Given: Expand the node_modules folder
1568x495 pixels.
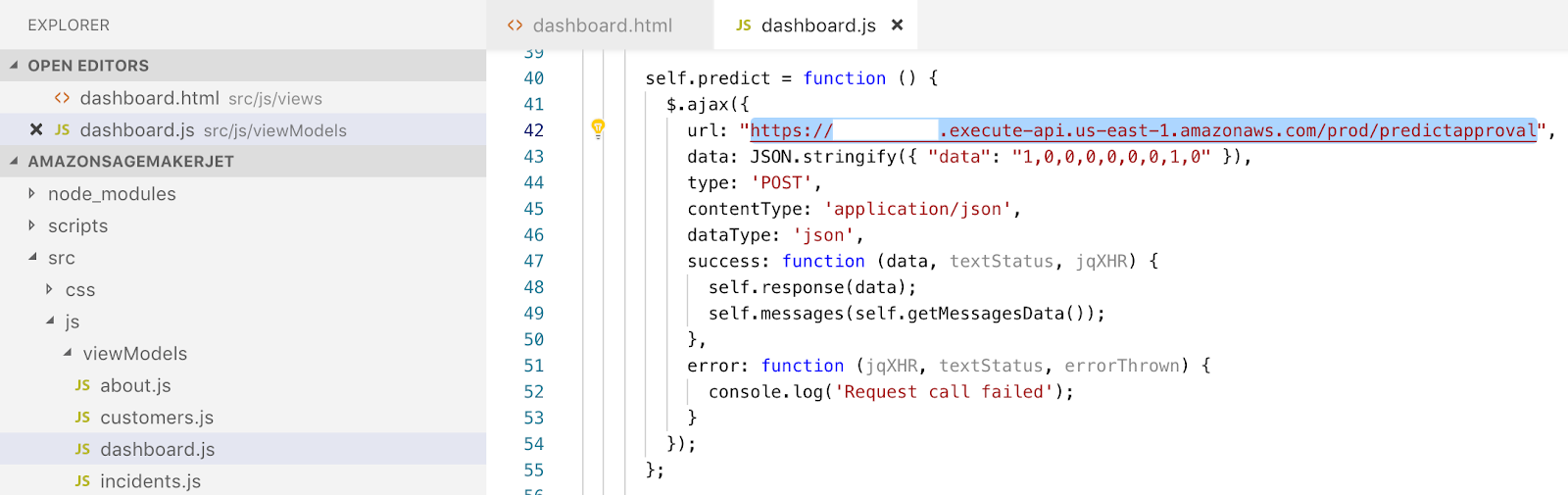Looking at the screenshot, I should click(31, 194).
